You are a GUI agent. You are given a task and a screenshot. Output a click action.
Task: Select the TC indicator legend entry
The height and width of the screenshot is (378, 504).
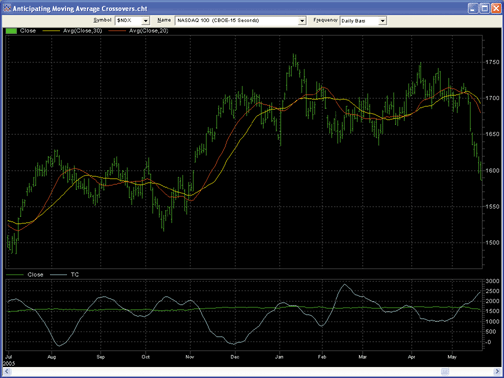point(65,275)
